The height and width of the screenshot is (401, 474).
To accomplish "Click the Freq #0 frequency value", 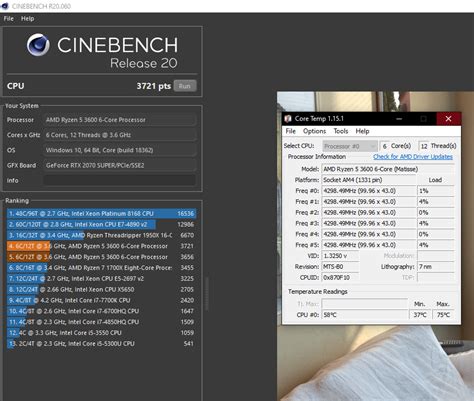I will click(x=369, y=191).
